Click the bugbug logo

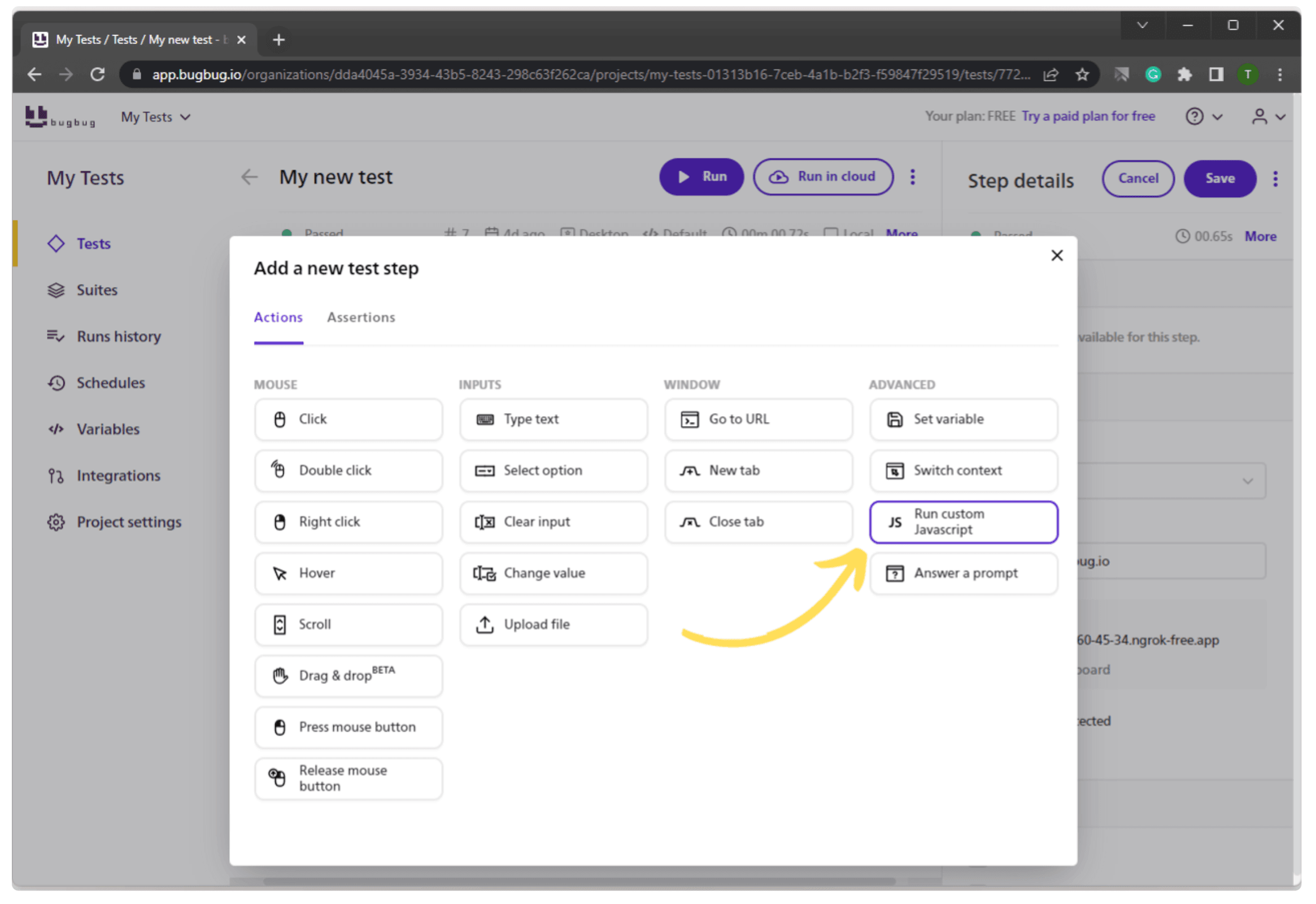(x=60, y=118)
